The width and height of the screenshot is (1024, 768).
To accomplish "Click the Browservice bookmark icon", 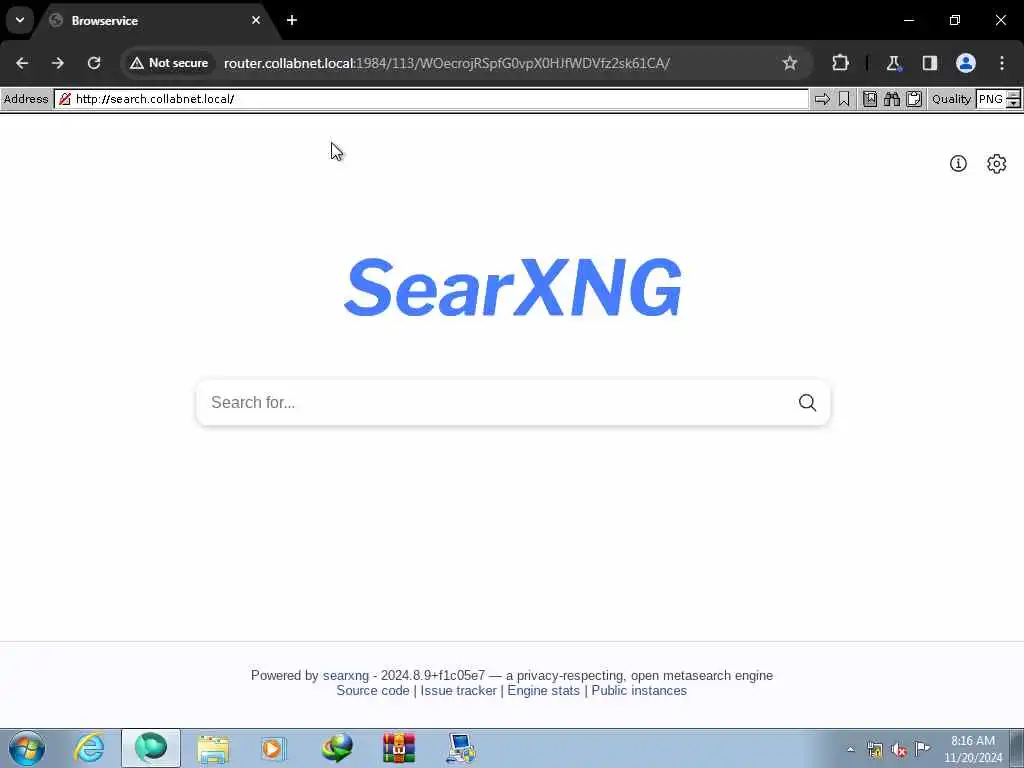I will (x=844, y=99).
